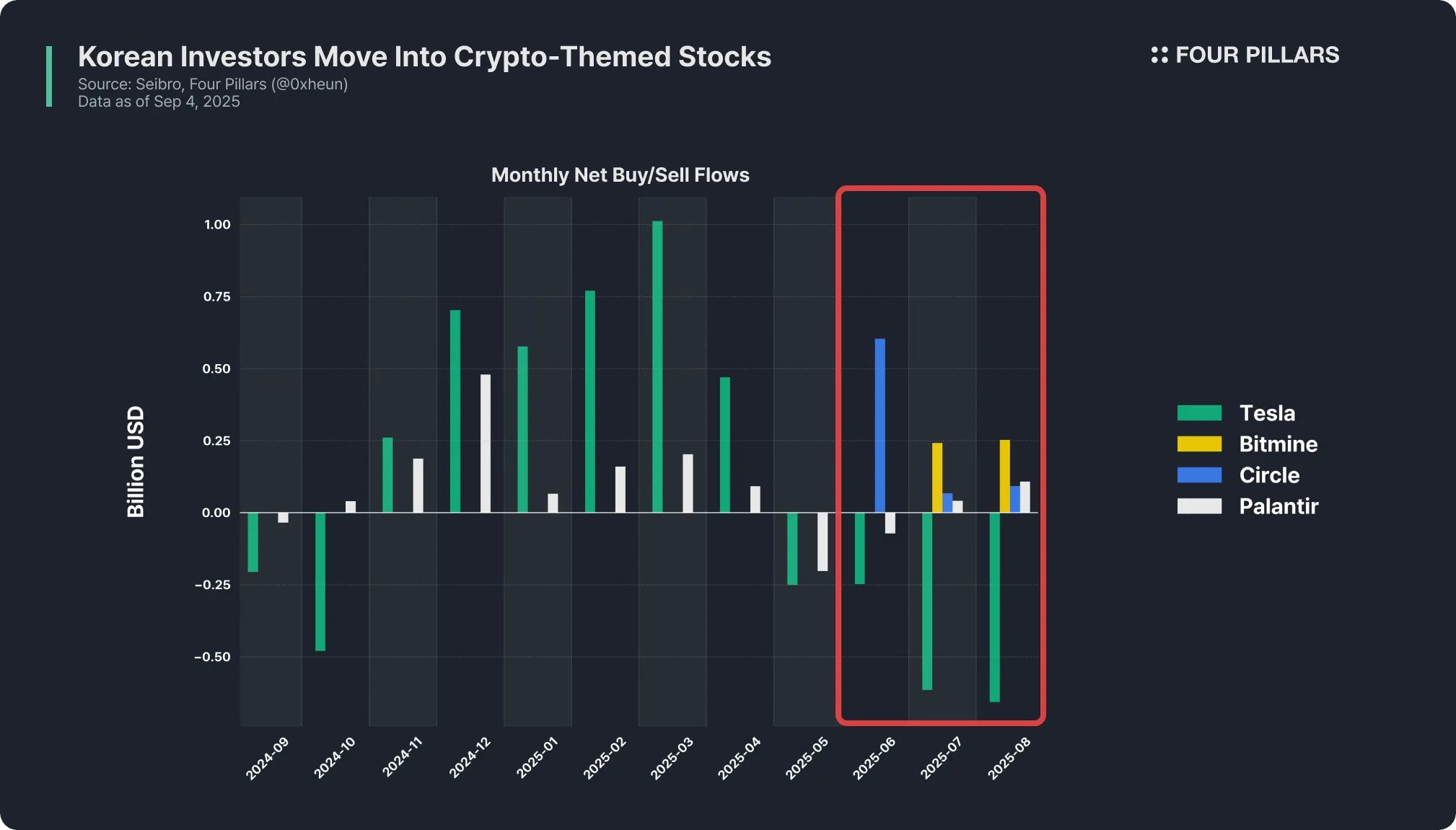Screen dimensions: 1456x830
Task: Click the tallest green Tesla bar in 2025-03
Action: click(x=657, y=366)
